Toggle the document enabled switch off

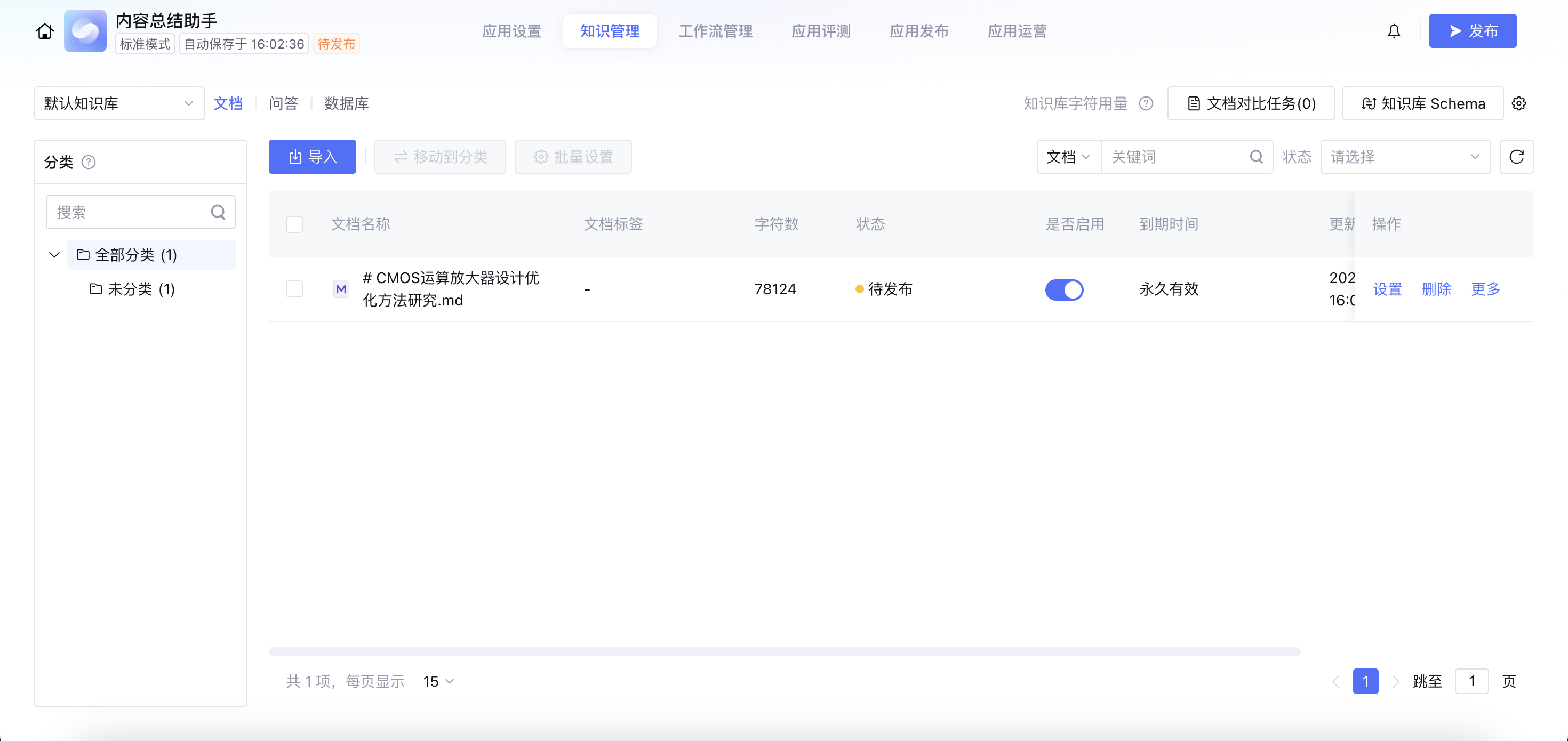[1064, 289]
